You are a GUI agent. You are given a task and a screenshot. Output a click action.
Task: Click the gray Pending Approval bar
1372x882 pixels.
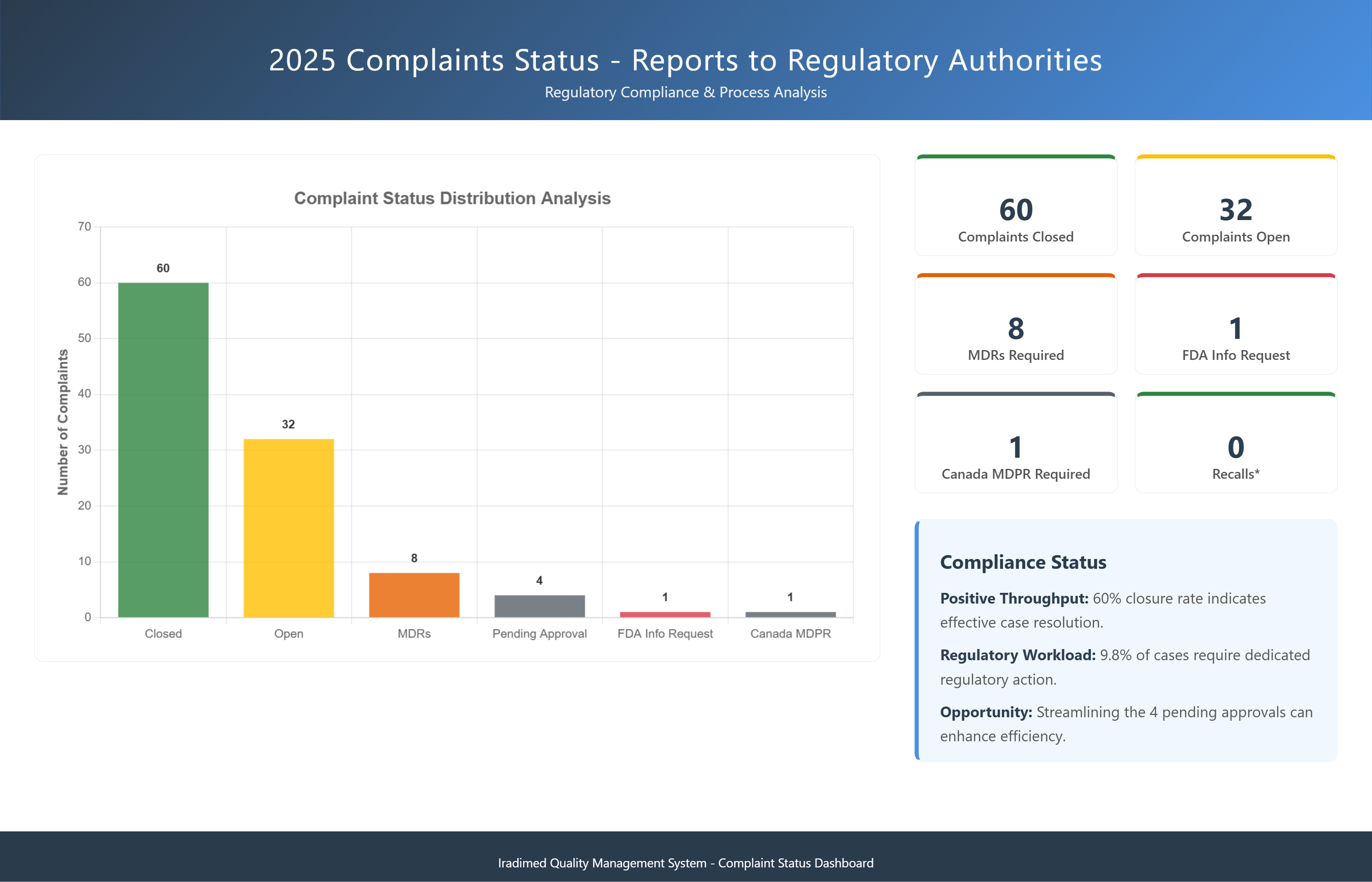pyautogui.click(x=539, y=606)
